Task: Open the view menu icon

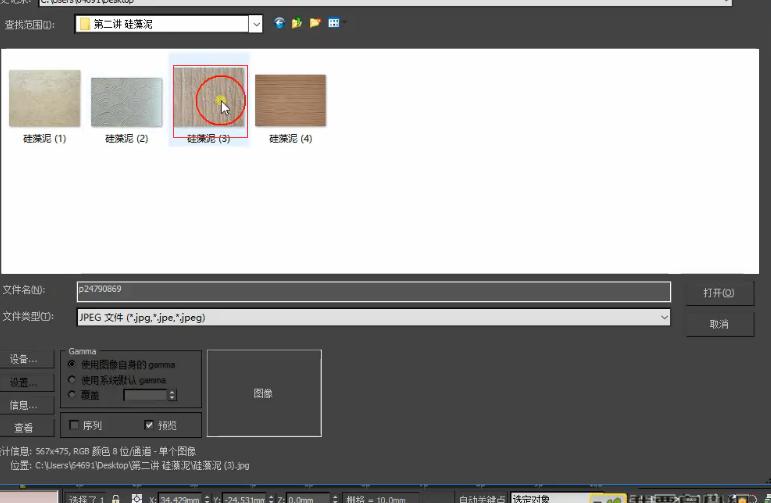Action: pos(334,23)
